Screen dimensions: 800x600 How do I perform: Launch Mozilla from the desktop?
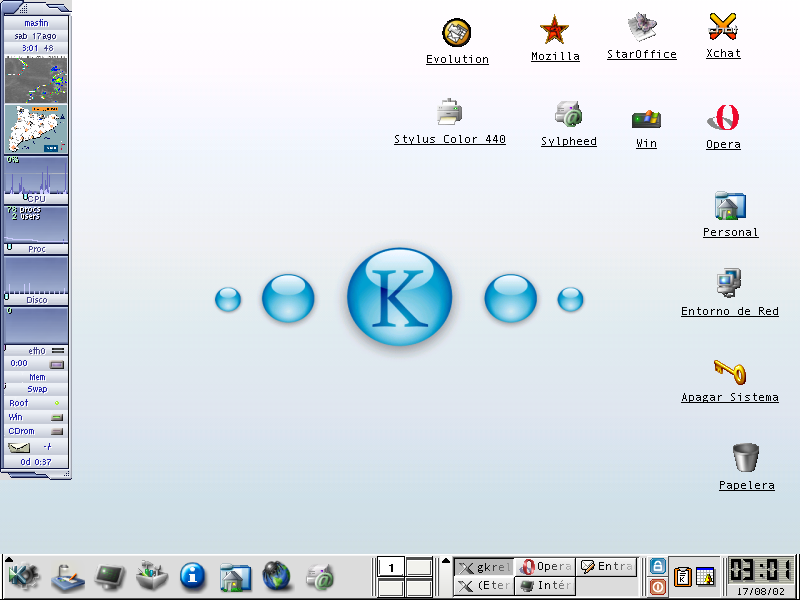coord(554,30)
